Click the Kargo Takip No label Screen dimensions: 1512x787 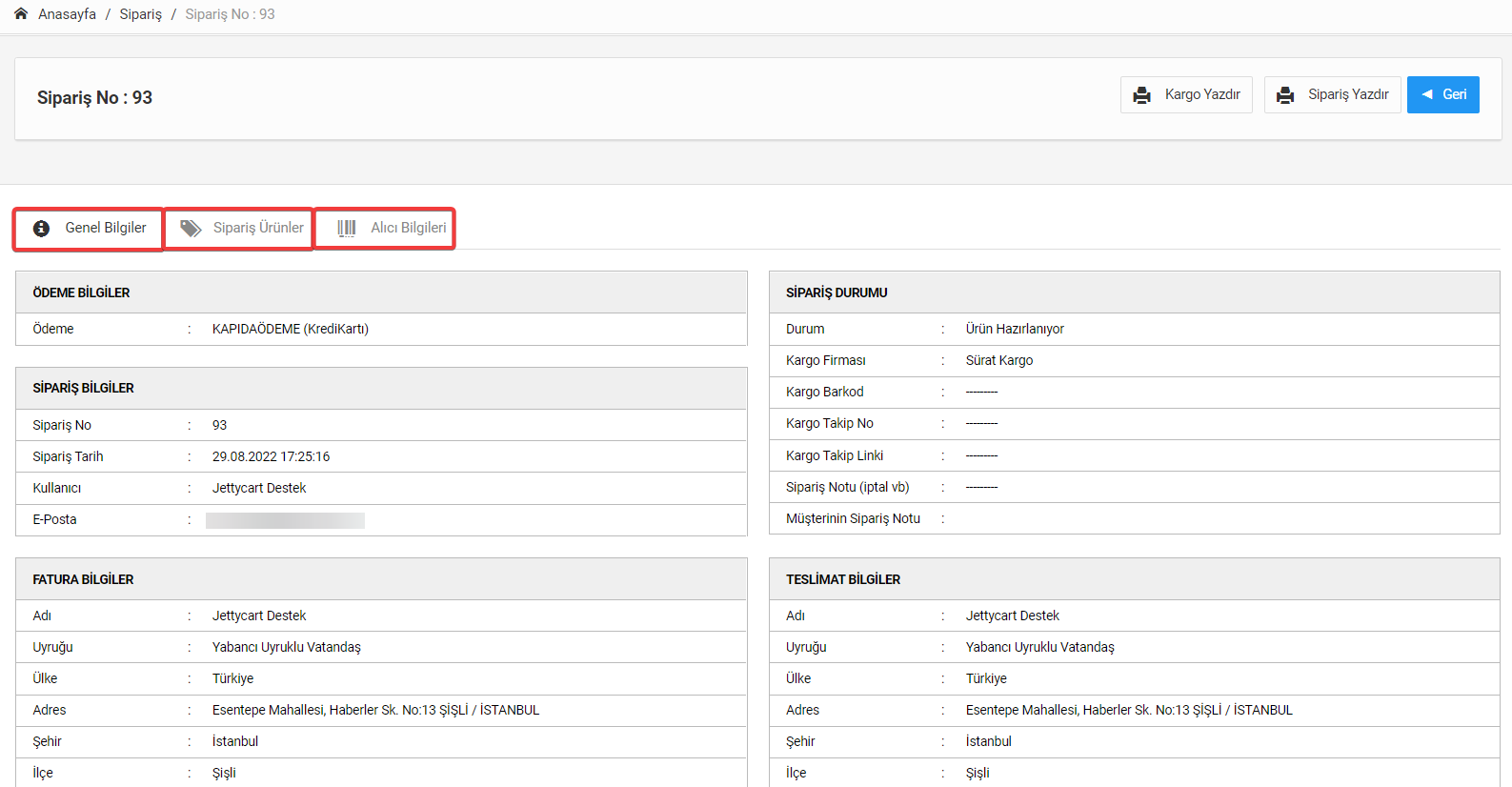click(829, 423)
